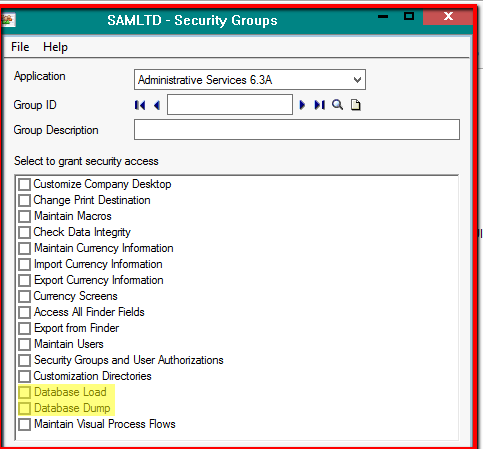
Task: Toggle Export from Finder checkbox
Action: 24,328
